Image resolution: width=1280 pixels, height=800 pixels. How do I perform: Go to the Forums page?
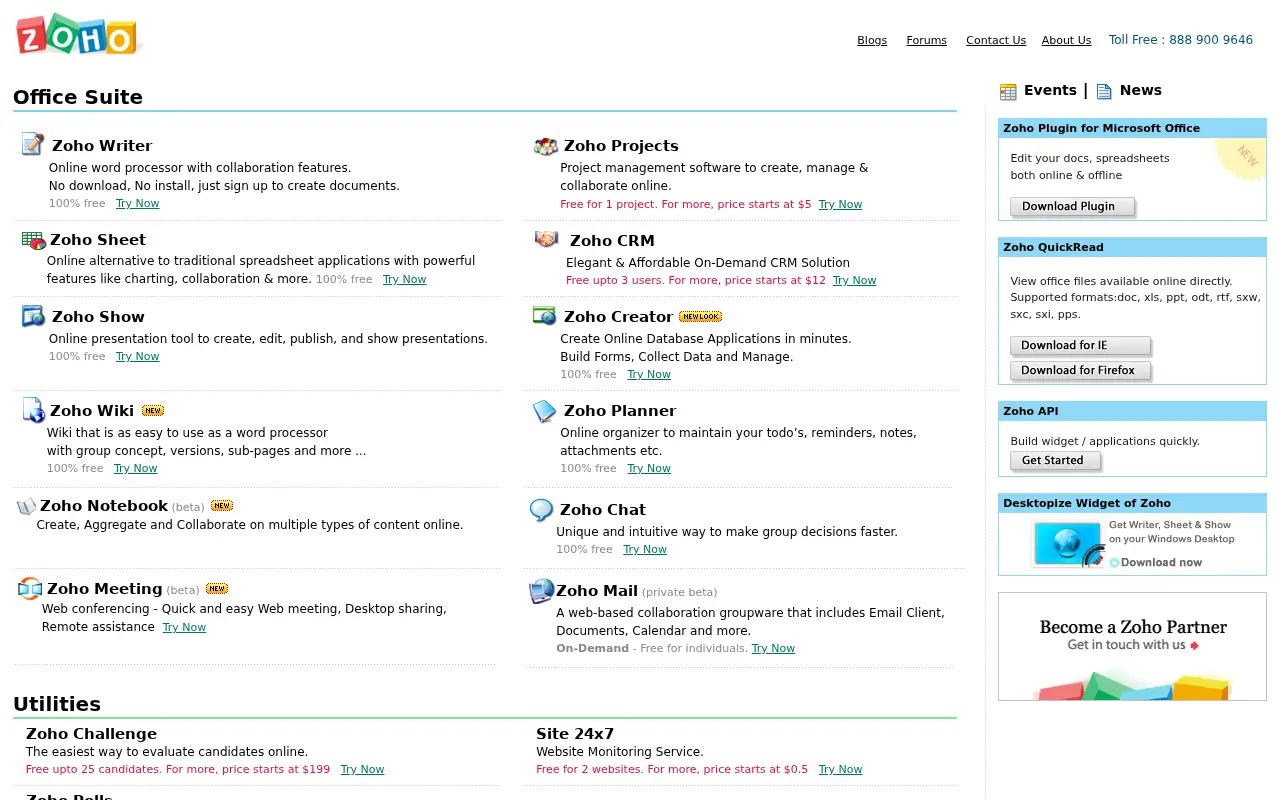926,40
